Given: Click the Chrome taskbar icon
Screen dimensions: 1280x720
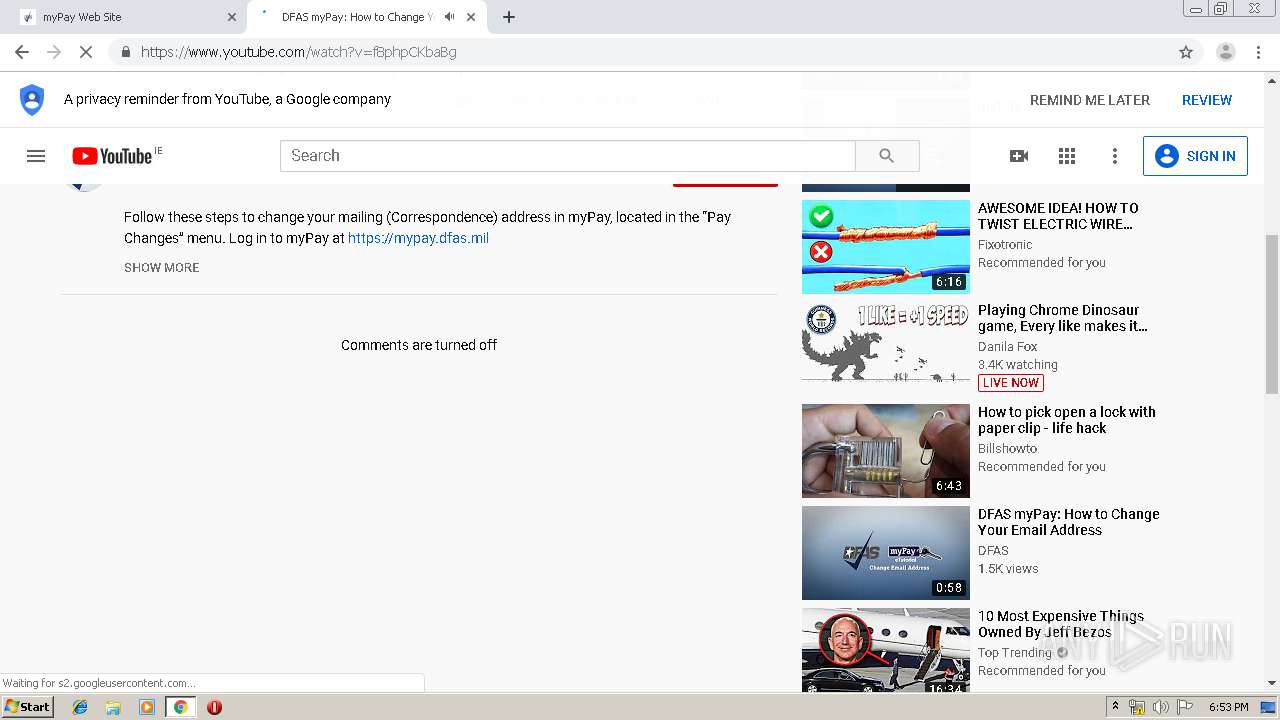Looking at the screenshot, I should pyautogui.click(x=181, y=707).
